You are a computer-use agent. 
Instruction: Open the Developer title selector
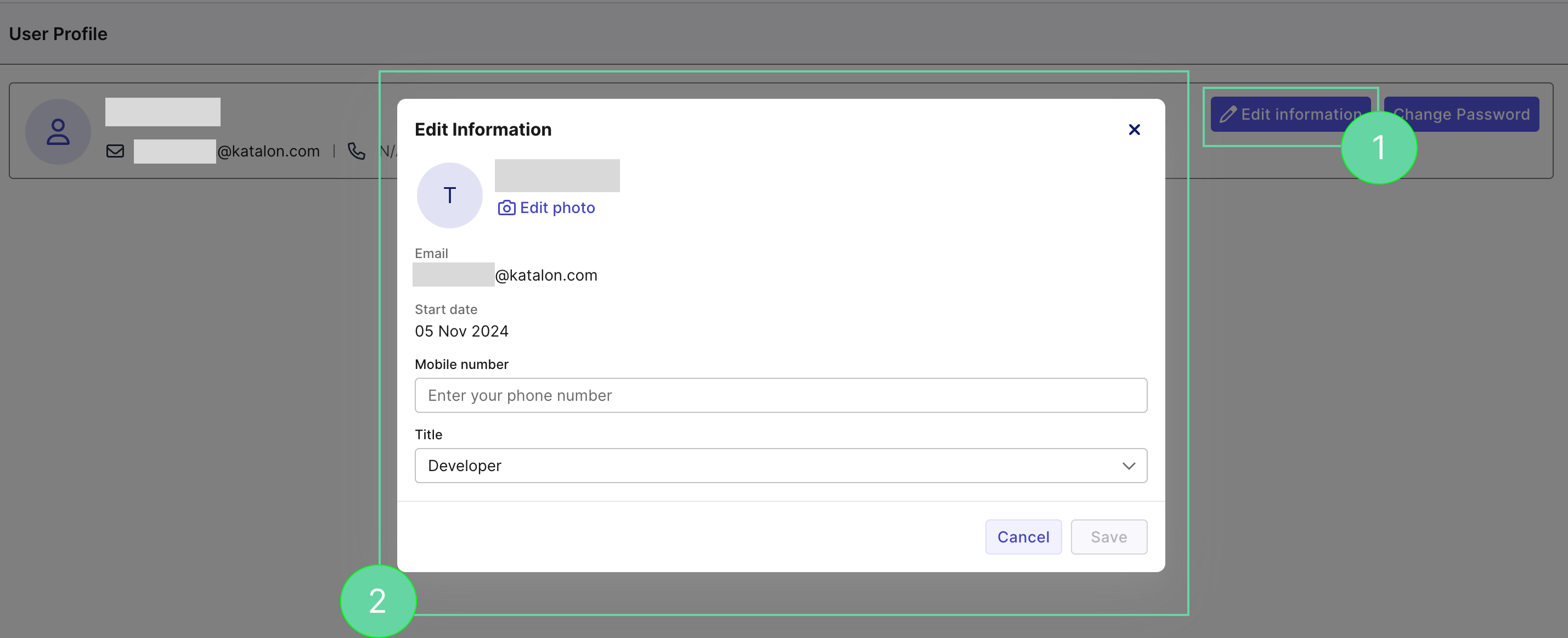[x=780, y=465]
